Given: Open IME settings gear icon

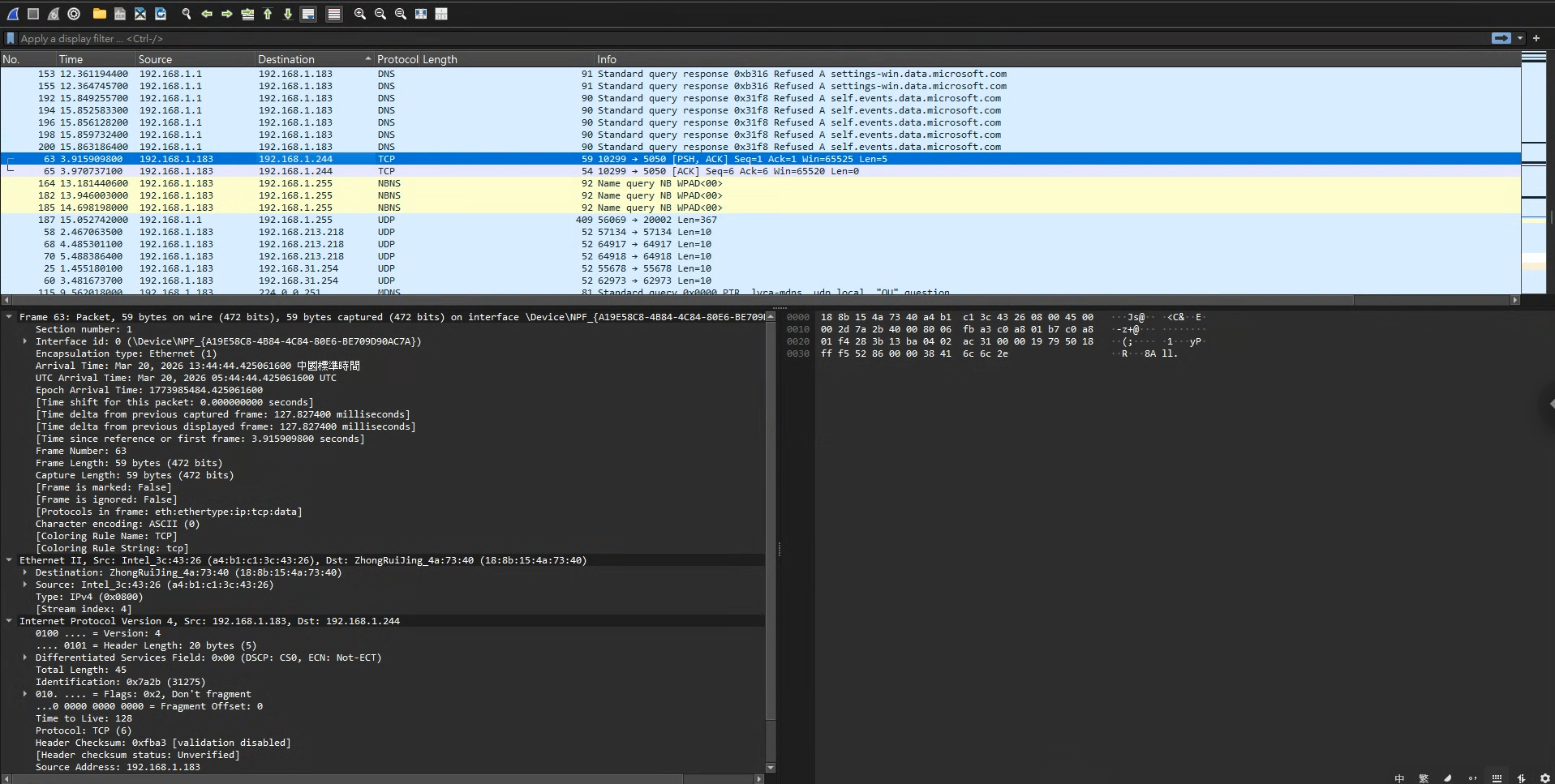Looking at the screenshot, I should pos(1544,778).
